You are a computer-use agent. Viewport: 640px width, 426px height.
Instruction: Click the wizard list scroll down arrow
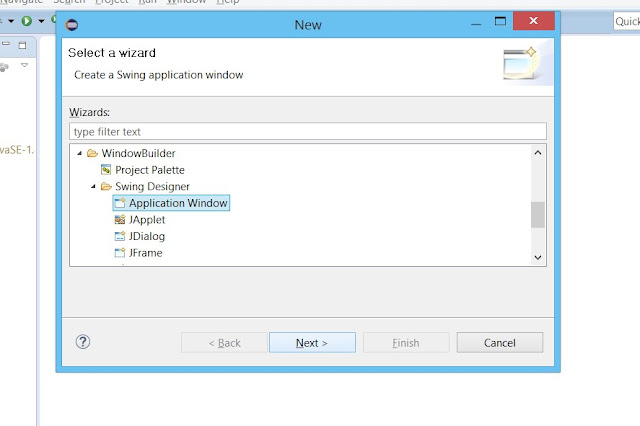[538, 257]
